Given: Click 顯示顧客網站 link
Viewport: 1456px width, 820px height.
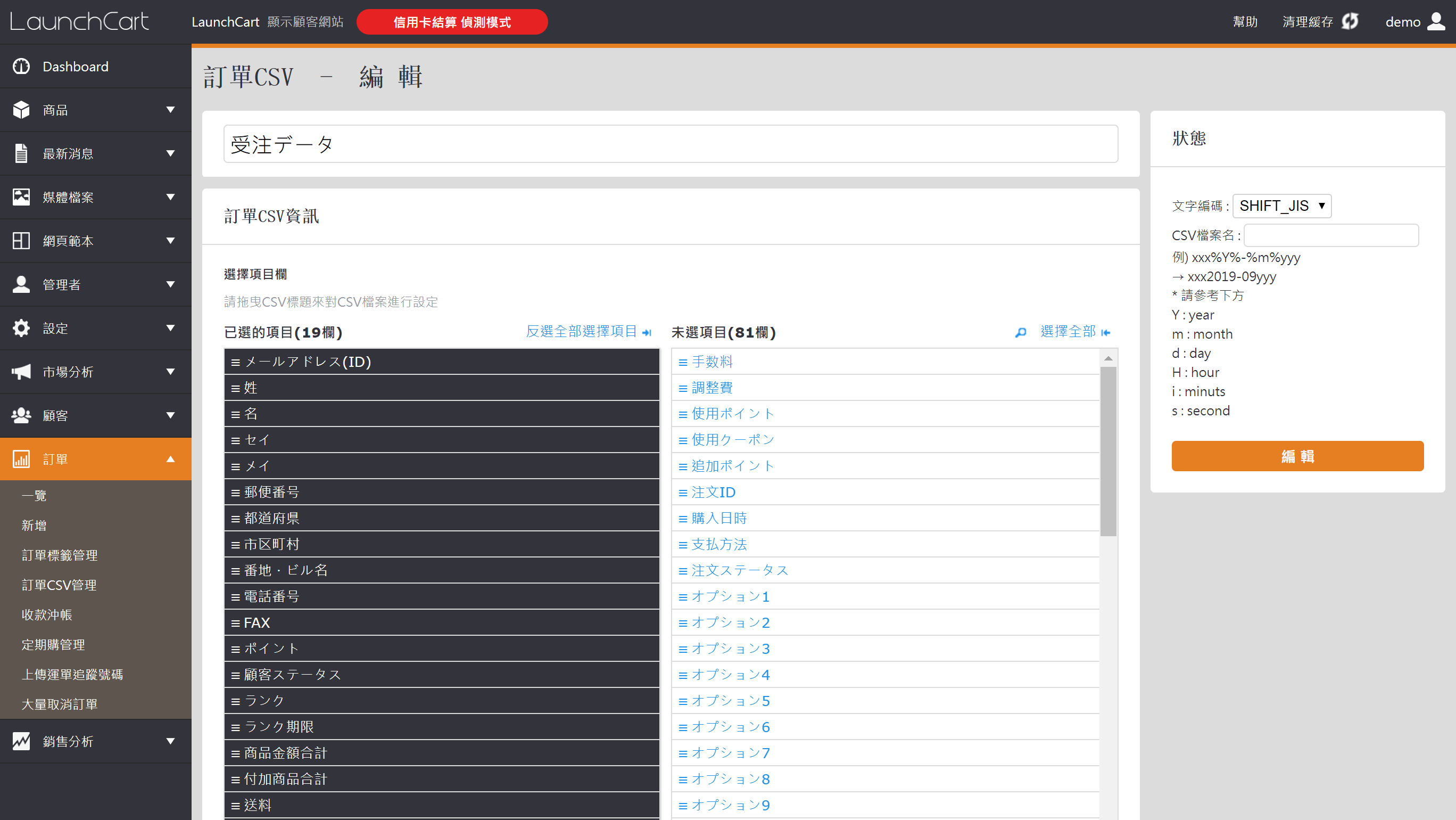Looking at the screenshot, I should pyautogui.click(x=305, y=21).
